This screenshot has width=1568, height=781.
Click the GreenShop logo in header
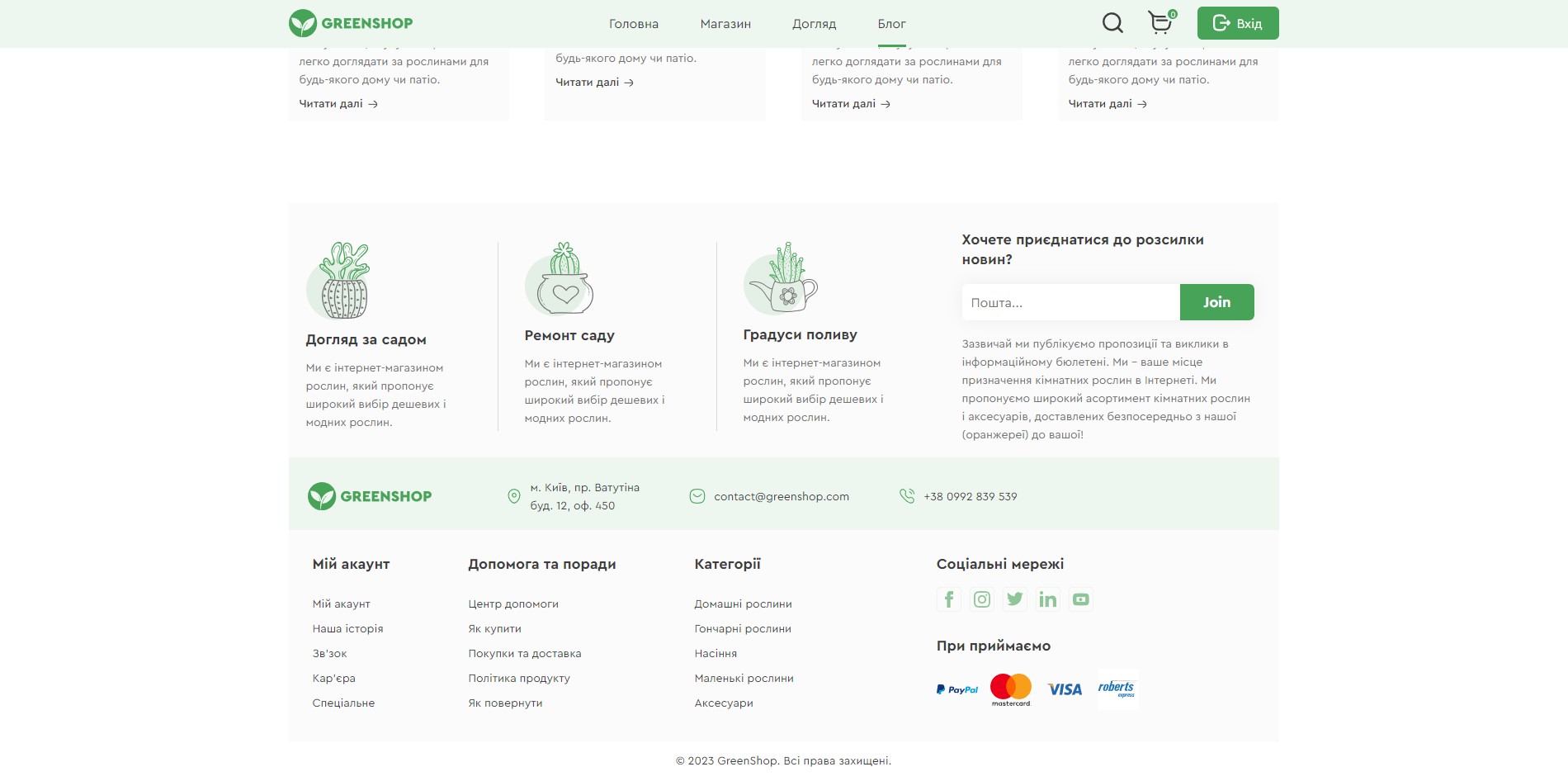click(x=351, y=23)
